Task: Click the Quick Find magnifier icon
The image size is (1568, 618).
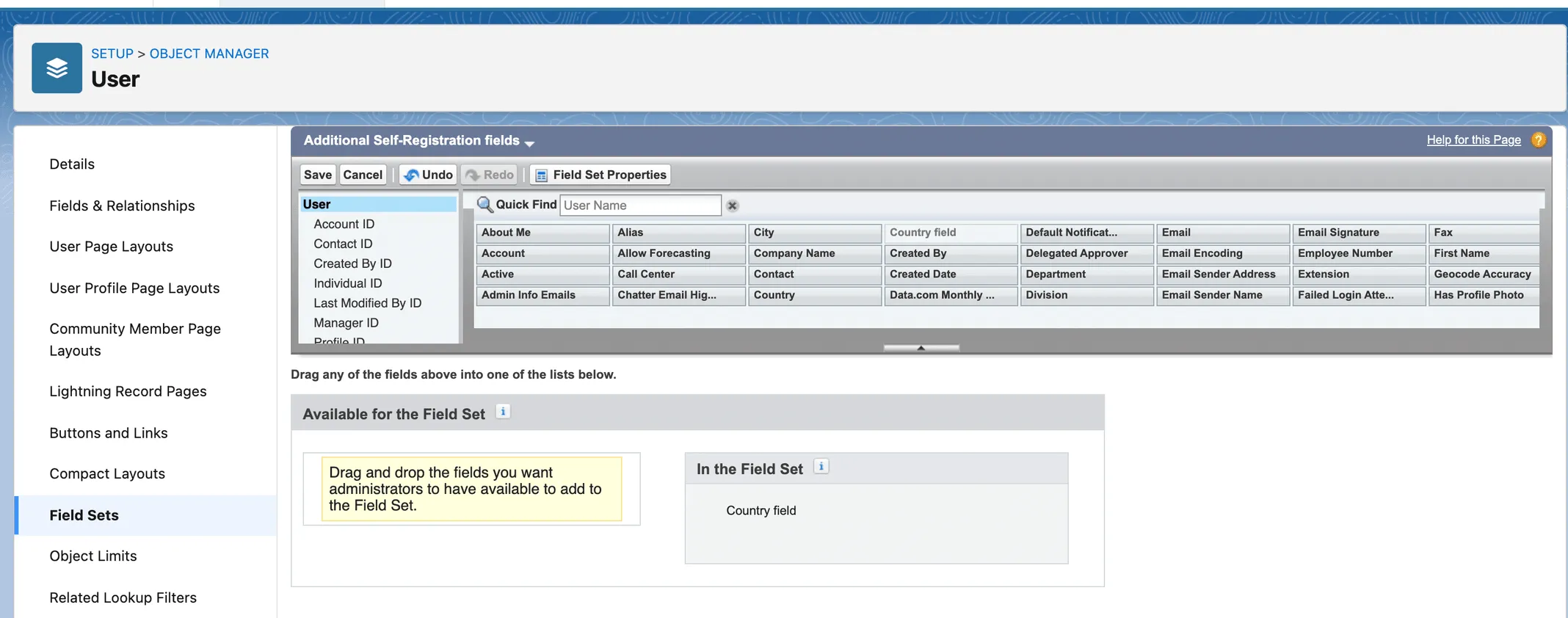Action: click(484, 205)
